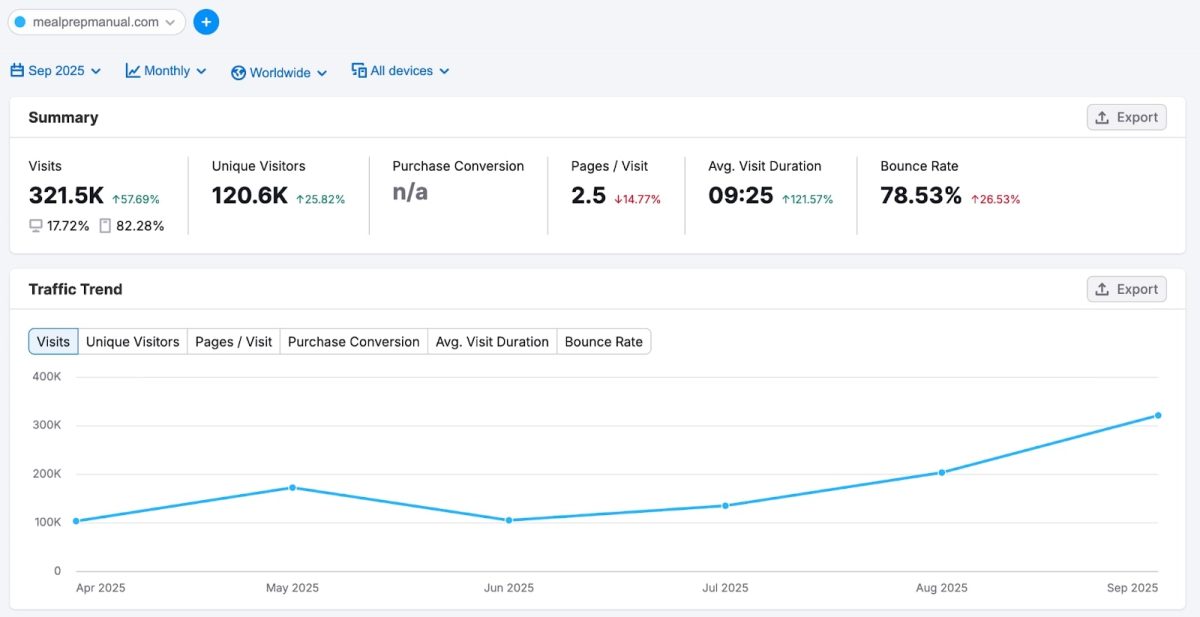Select the Pages / Visit tab

(233, 342)
